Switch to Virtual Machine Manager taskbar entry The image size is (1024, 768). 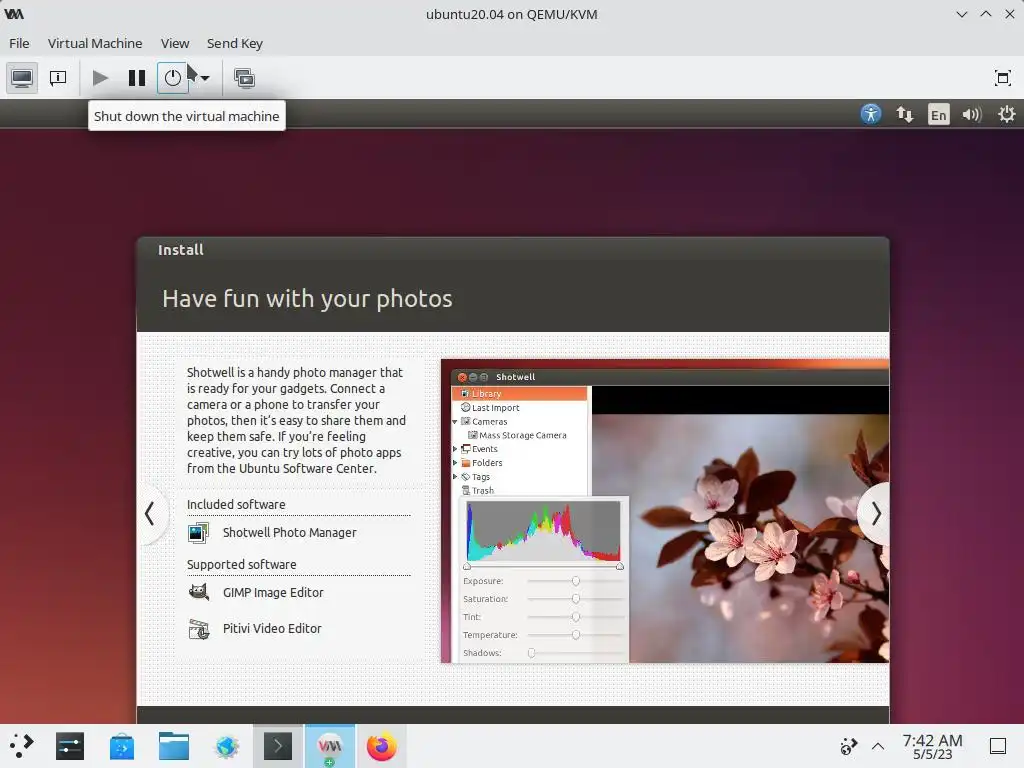[x=330, y=746]
